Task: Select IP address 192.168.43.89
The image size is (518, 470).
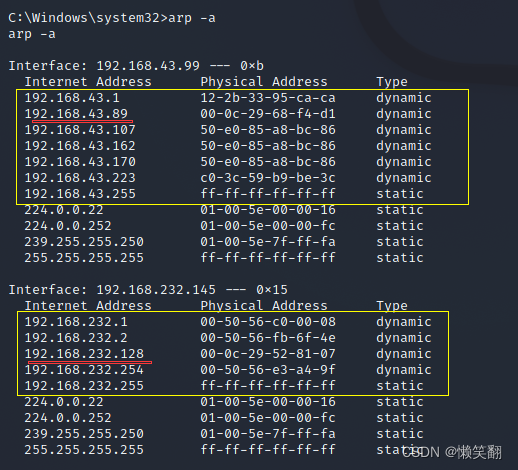Action: 76,114
